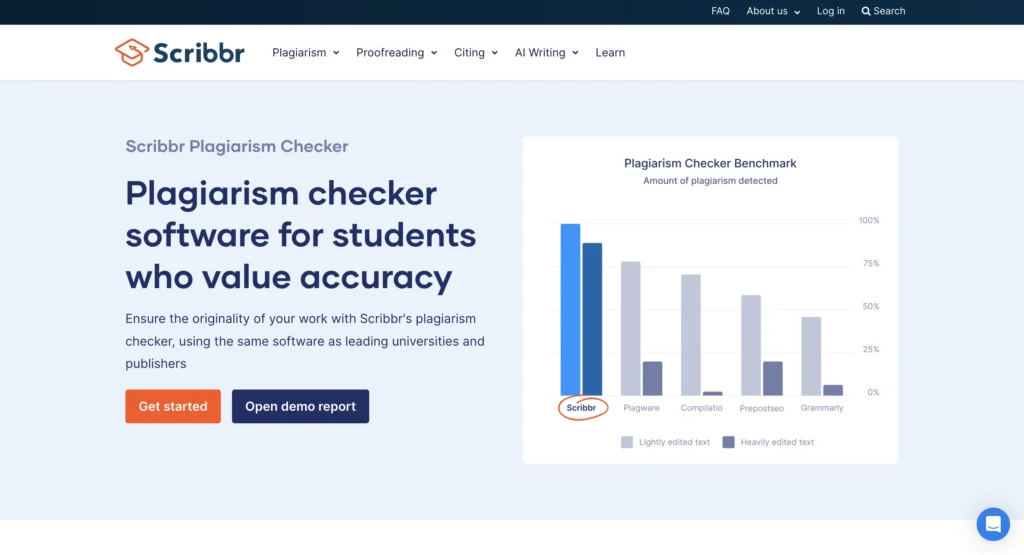Screen dimensions: 1024x555
Task: Click the Plagiarism Checker Benchmark title
Action: (x=710, y=163)
